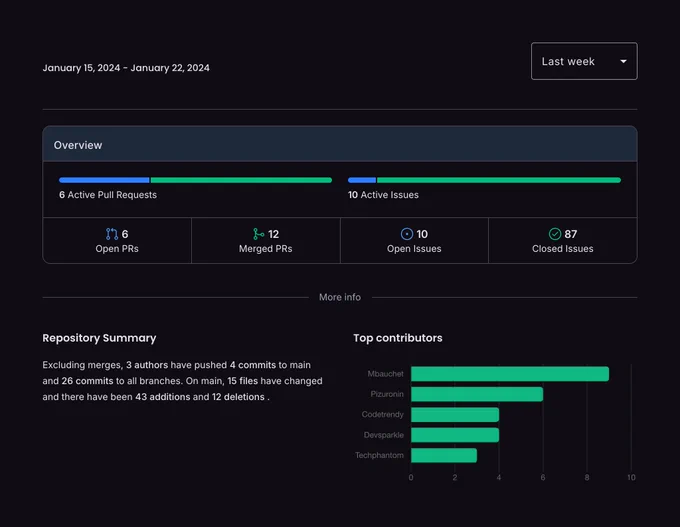Expand the More info divider
The image size is (680, 527).
340,297
